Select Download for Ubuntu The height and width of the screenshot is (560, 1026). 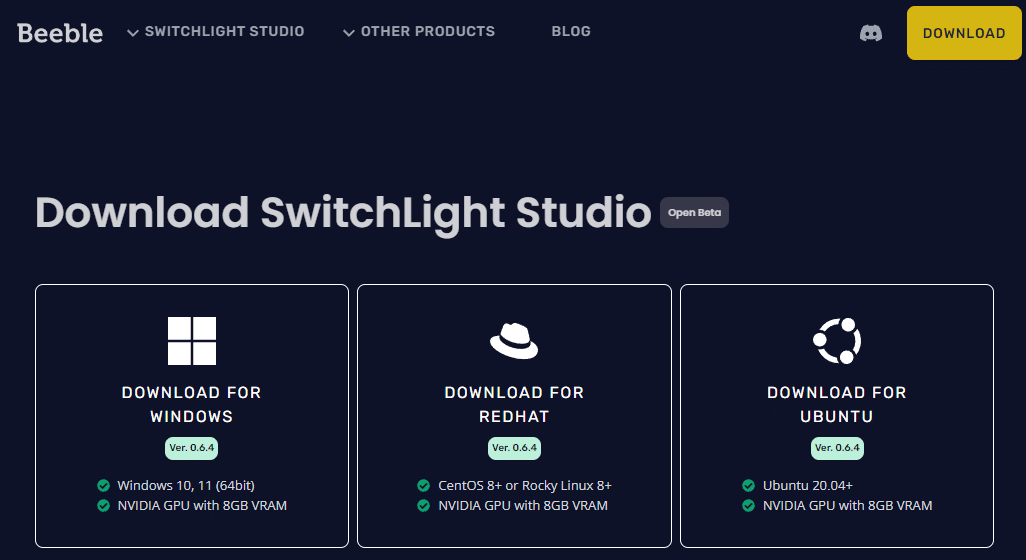[x=836, y=404]
